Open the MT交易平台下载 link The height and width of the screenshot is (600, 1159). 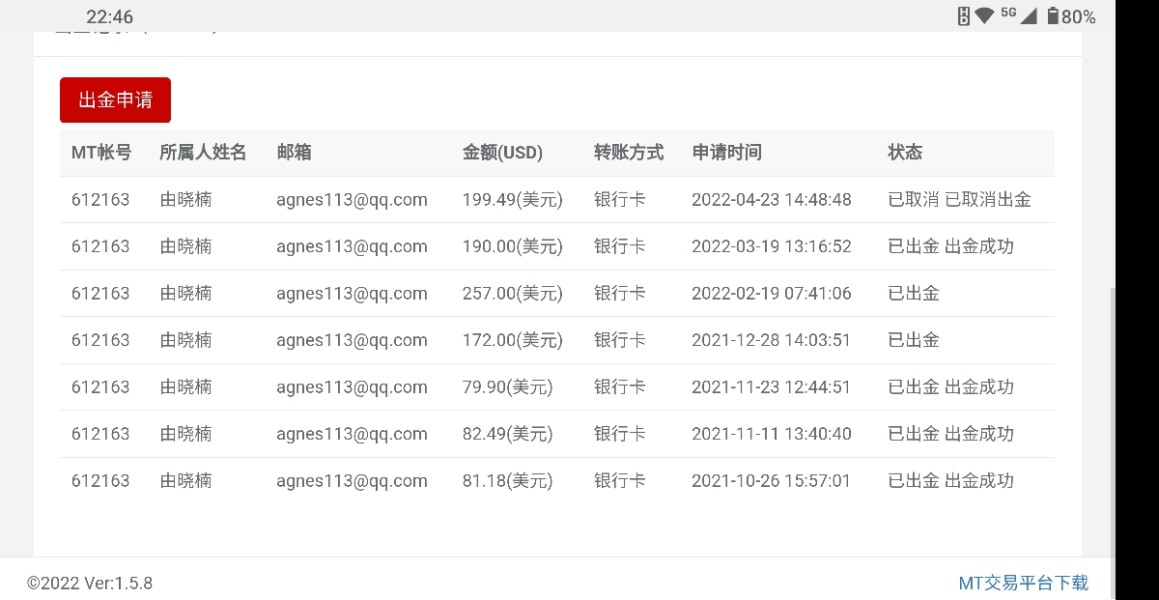tap(1023, 583)
